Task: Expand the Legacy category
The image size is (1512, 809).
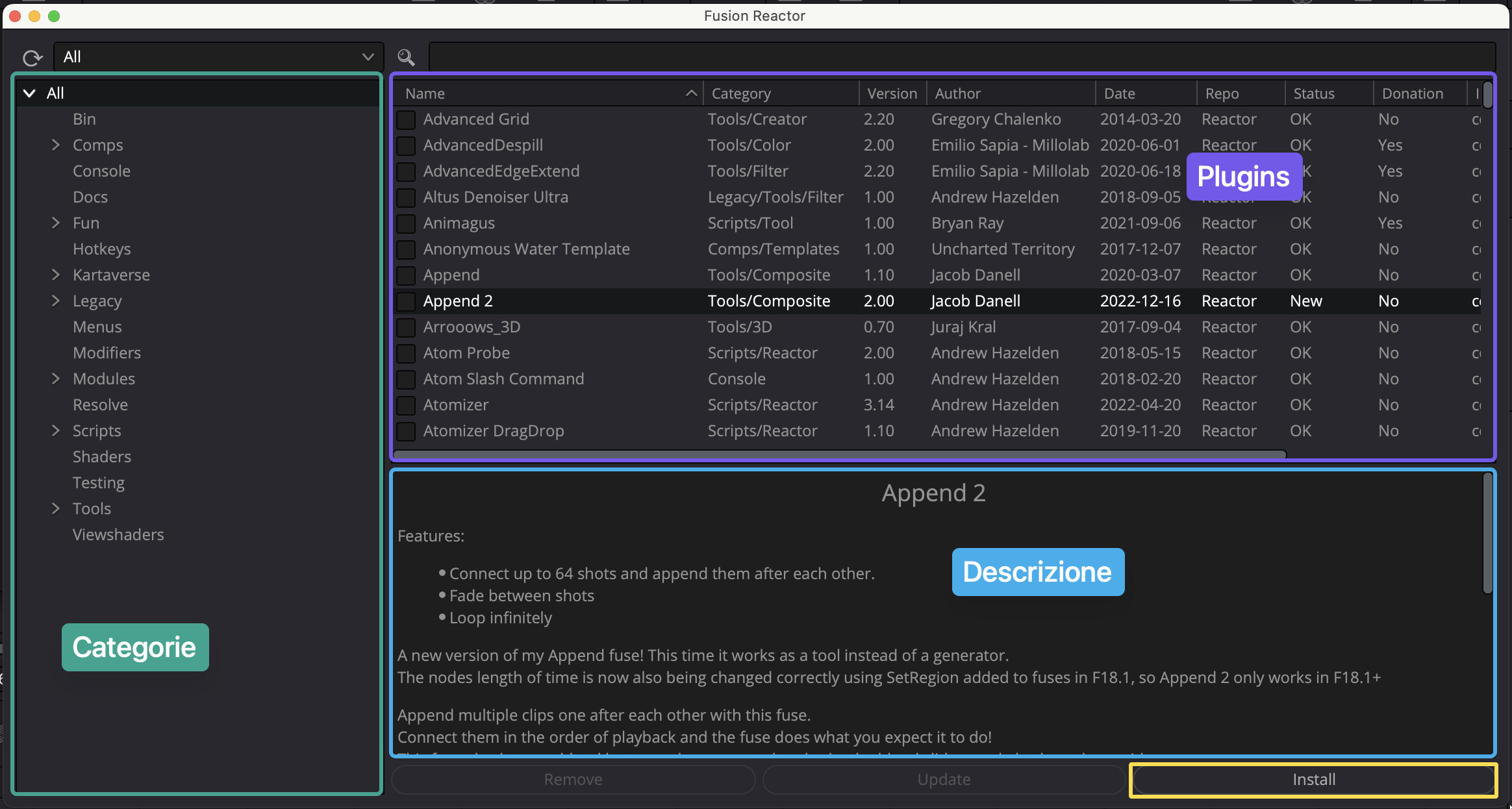Action: tap(56, 301)
